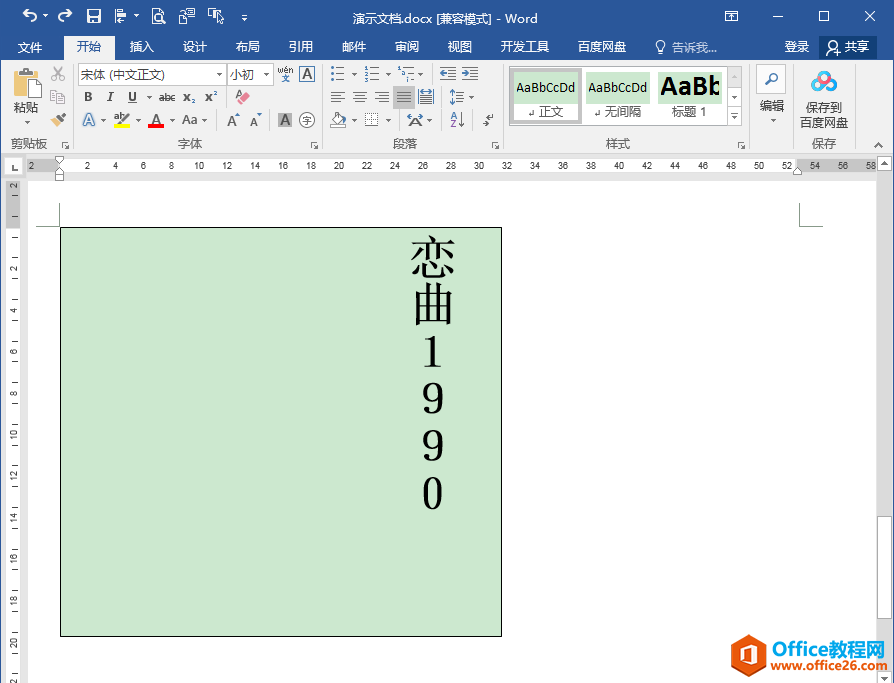This screenshot has width=894, height=683.
Task: Click the Share (共享) button
Action: click(x=848, y=47)
